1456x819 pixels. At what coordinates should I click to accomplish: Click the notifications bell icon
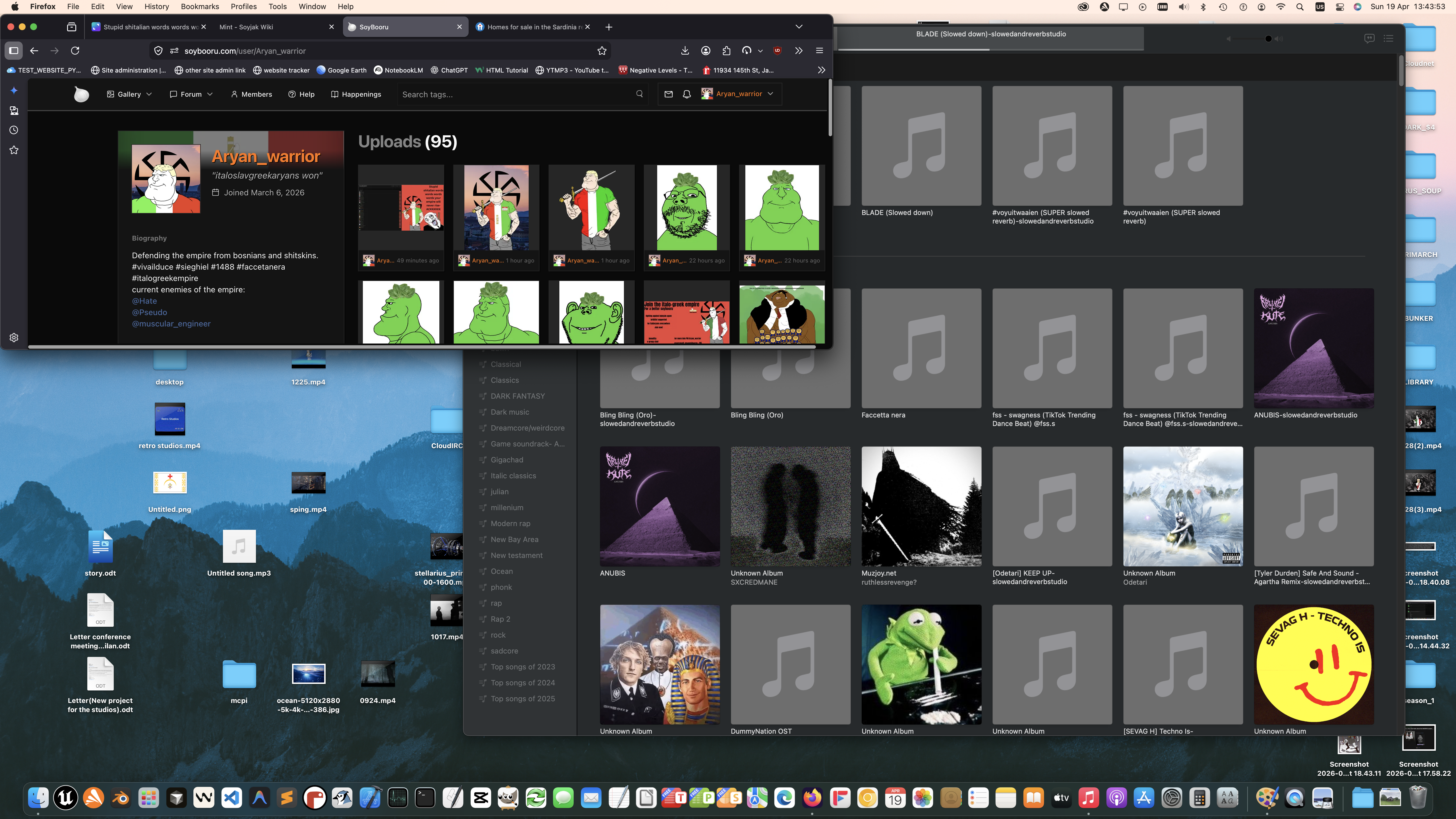pos(687,94)
